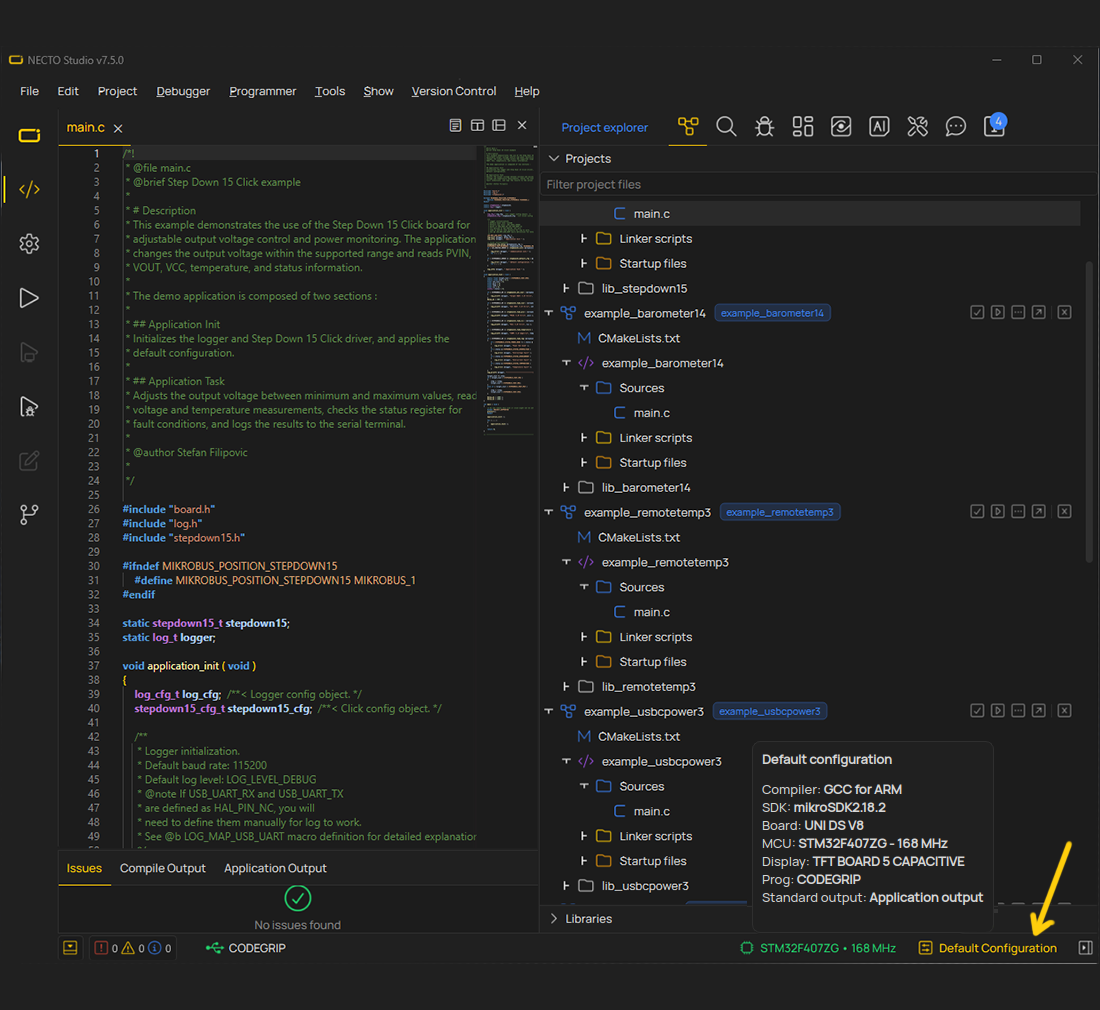Screen dimensions: 1100x1010
Task: Open the Programmer menu
Action: pos(262,91)
